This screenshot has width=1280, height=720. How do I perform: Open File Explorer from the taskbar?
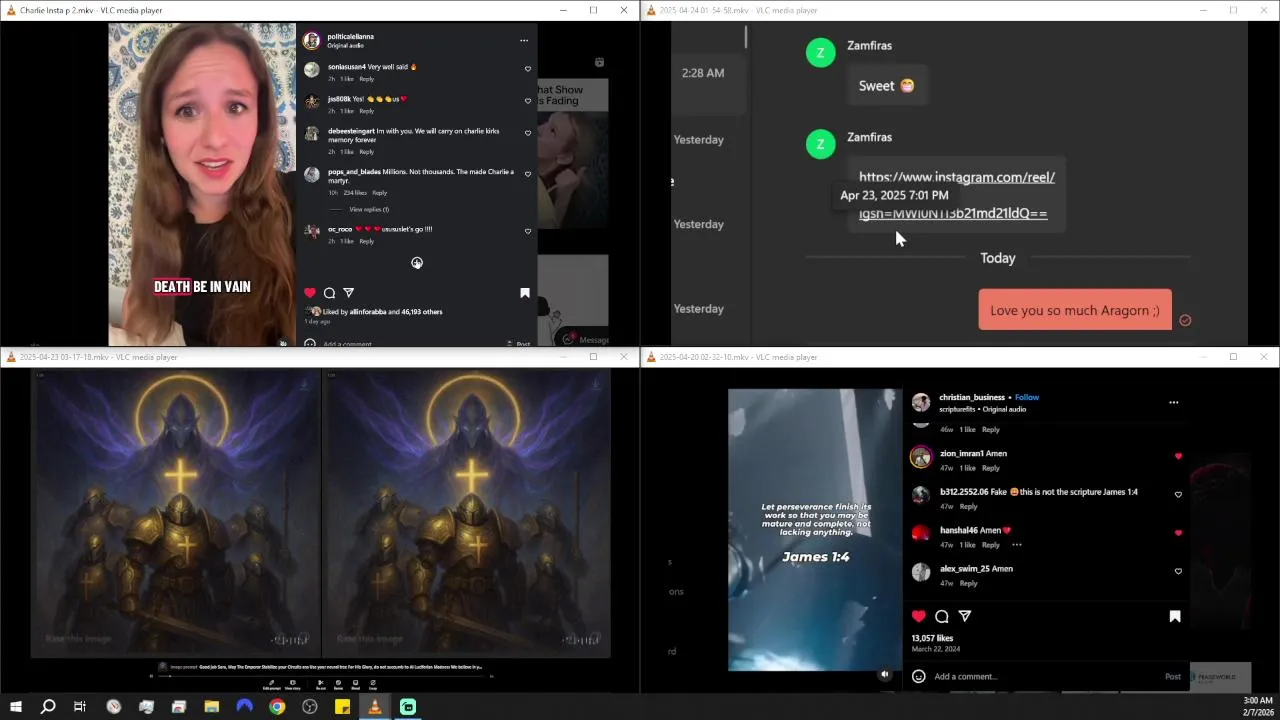212,707
